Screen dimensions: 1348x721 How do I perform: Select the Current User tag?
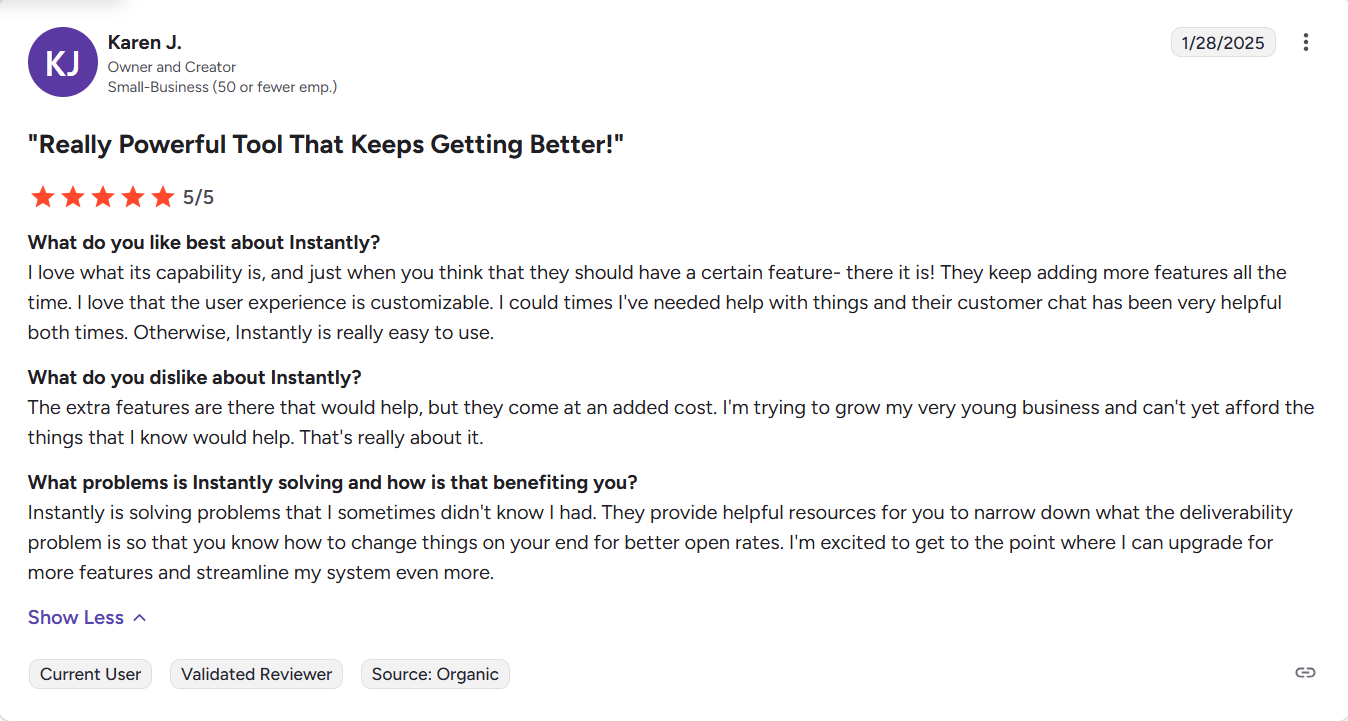pyautogui.click(x=90, y=674)
